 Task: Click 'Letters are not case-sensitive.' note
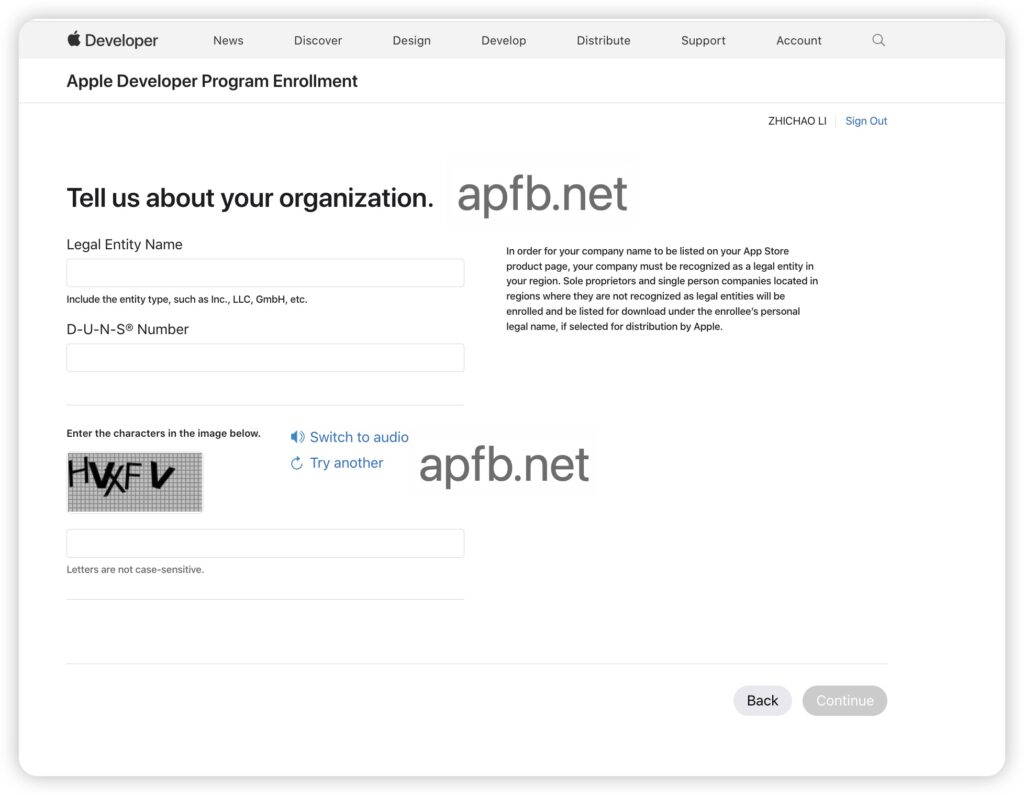coord(135,570)
